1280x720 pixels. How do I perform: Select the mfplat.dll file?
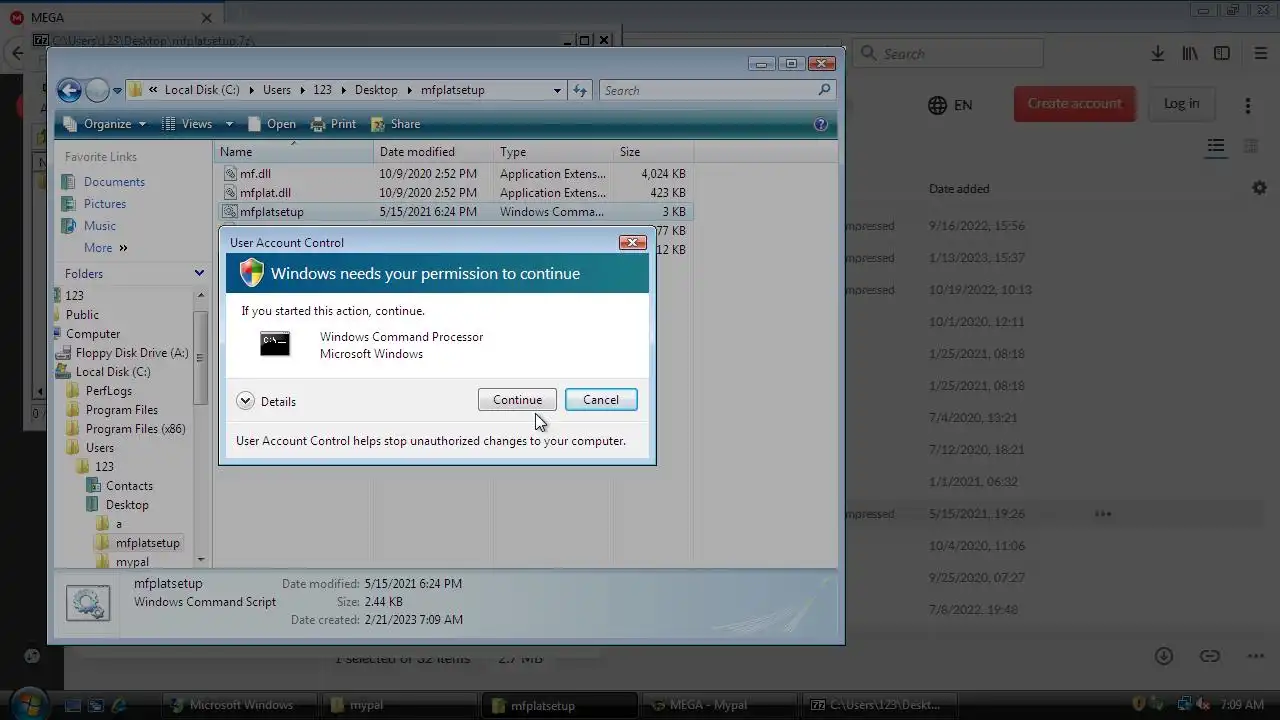(265, 193)
